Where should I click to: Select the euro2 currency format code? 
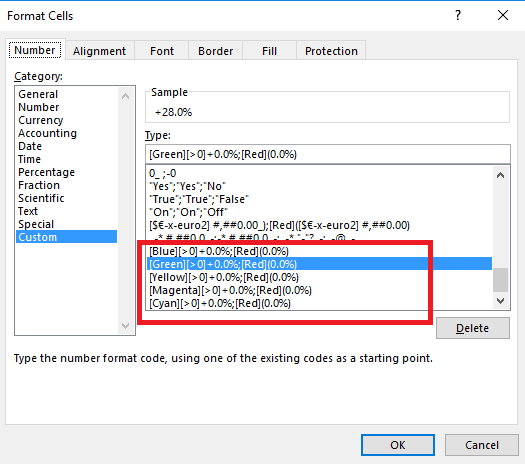tap(320, 225)
